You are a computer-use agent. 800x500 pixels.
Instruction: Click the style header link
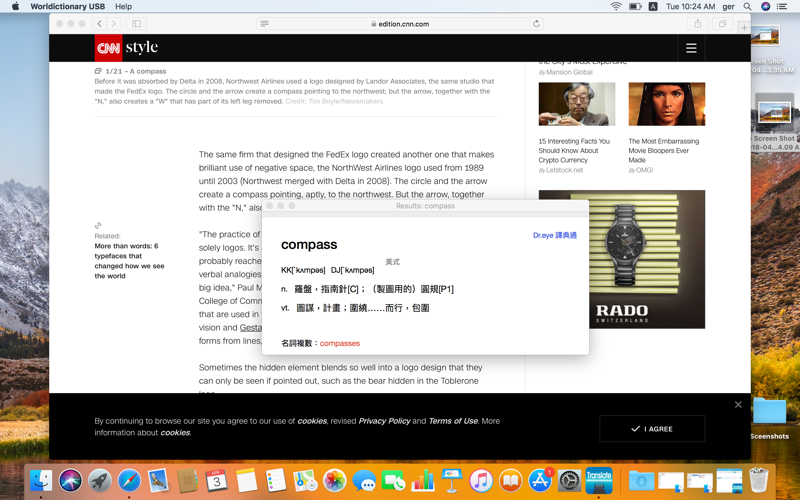[141, 47]
